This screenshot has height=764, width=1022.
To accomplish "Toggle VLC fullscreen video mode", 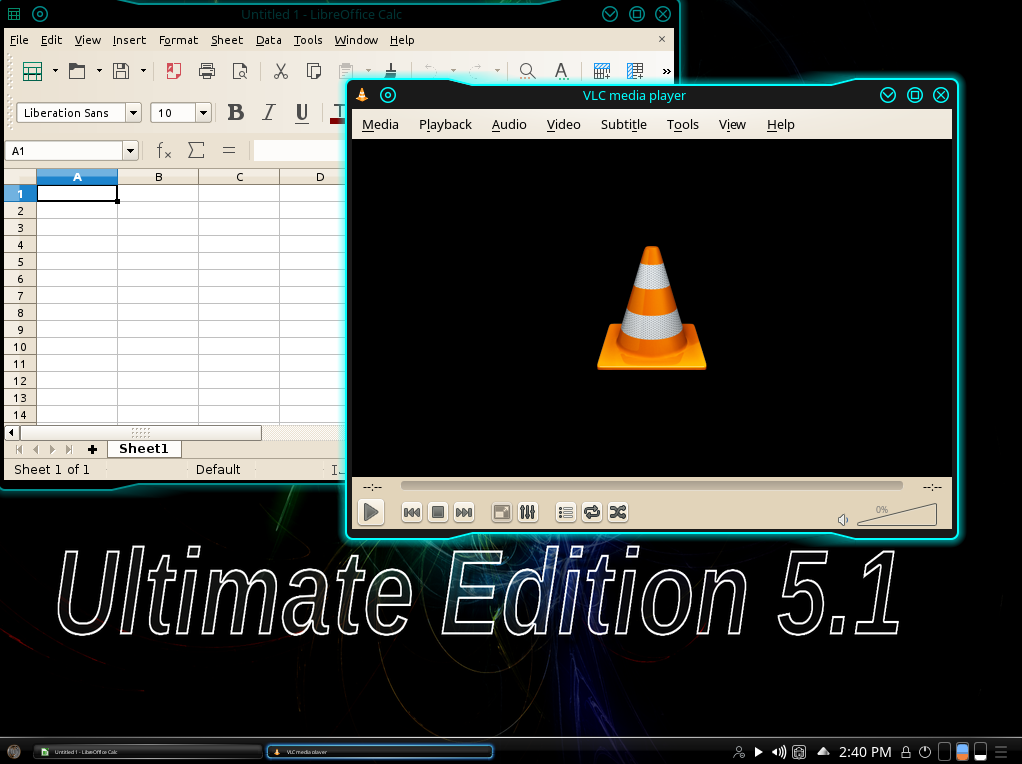I will pos(502,513).
